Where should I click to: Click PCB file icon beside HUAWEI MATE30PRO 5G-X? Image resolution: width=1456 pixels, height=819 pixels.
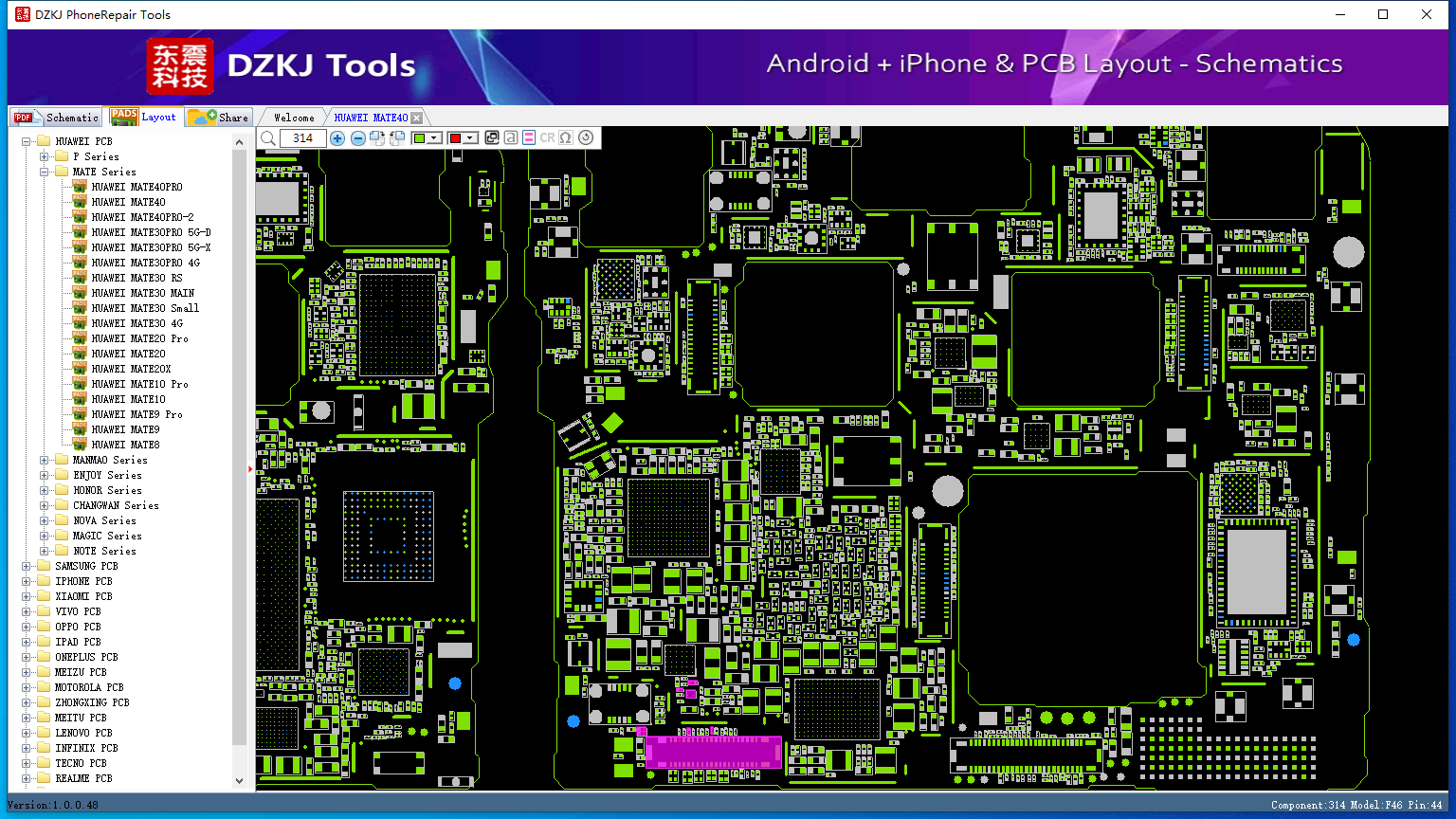pyautogui.click(x=80, y=247)
